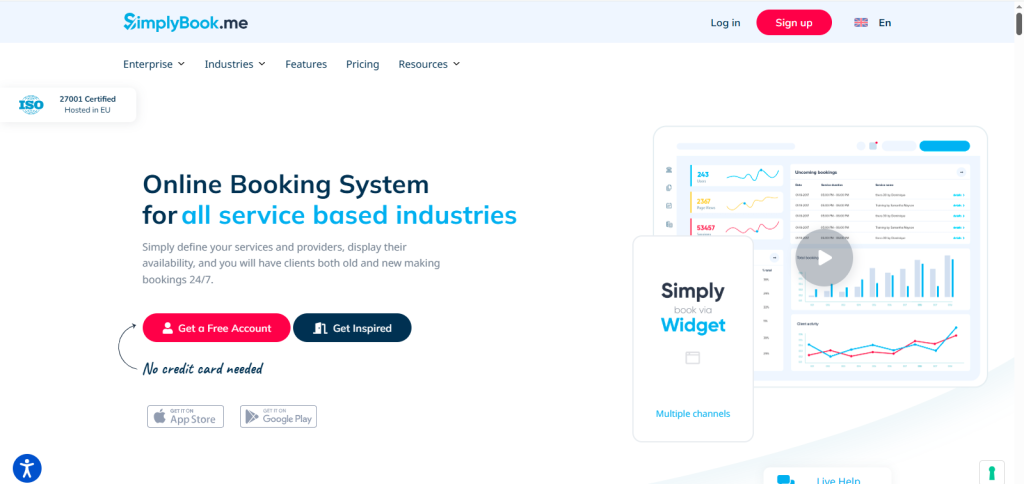
Task: Open the Features page
Action: [x=306, y=64]
